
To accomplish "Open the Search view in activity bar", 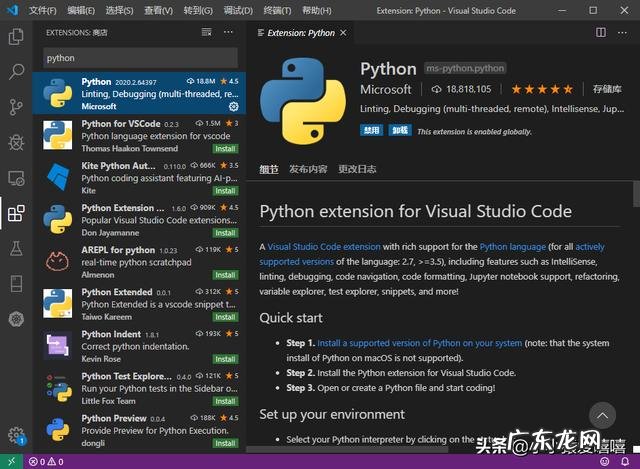I will point(16,71).
